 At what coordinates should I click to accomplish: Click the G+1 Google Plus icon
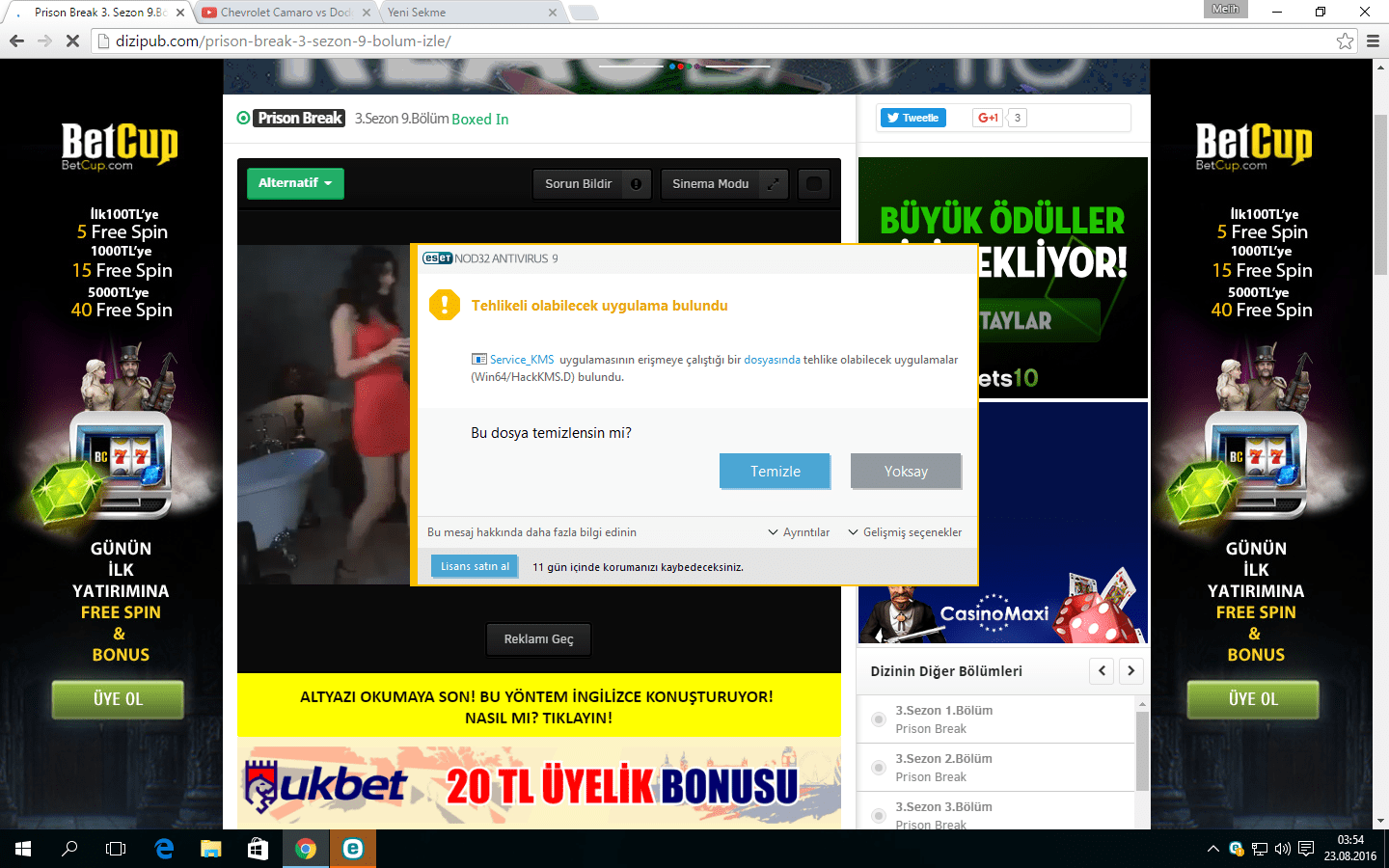coord(985,117)
